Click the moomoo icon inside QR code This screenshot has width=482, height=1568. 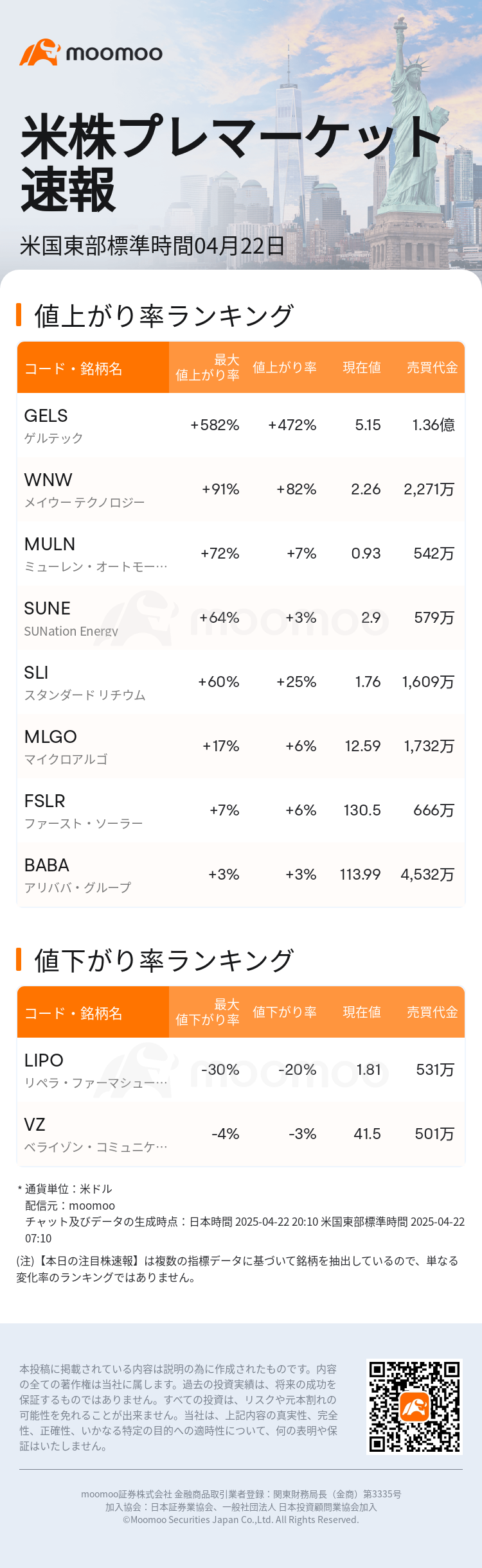[x=415, y=1407]
